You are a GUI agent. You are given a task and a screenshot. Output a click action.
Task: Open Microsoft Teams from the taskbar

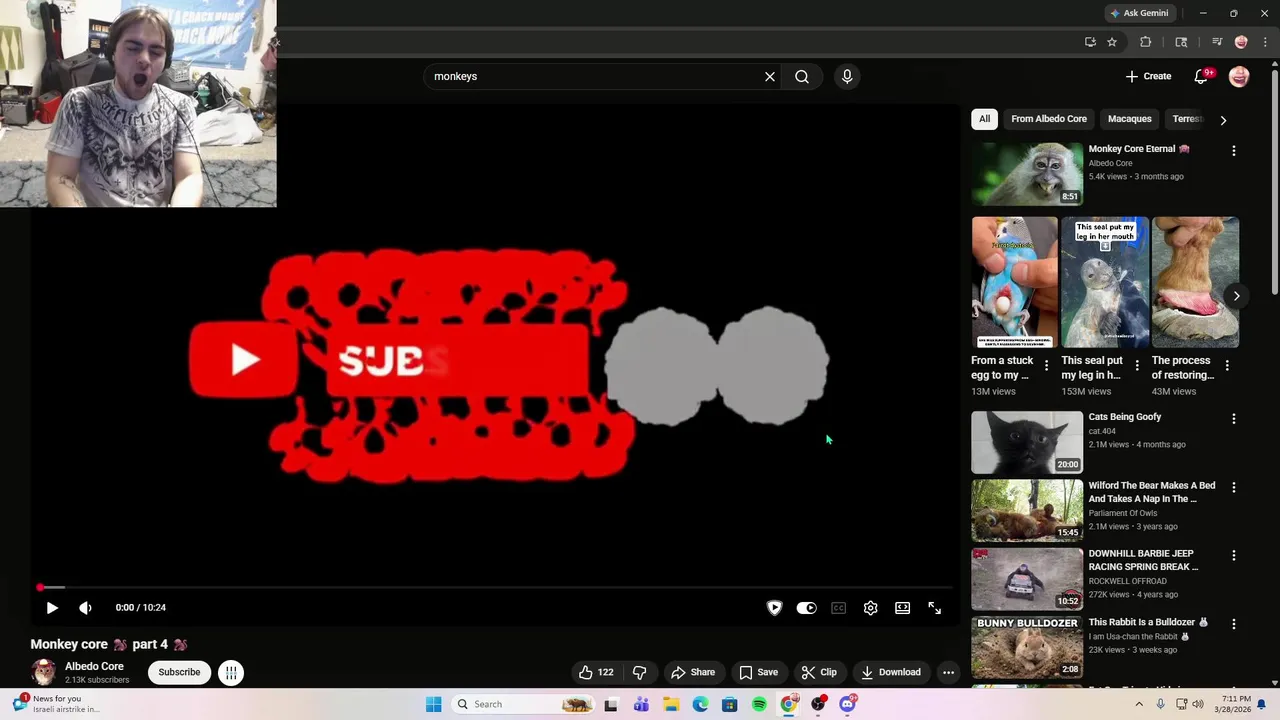(x=641, y=704)
